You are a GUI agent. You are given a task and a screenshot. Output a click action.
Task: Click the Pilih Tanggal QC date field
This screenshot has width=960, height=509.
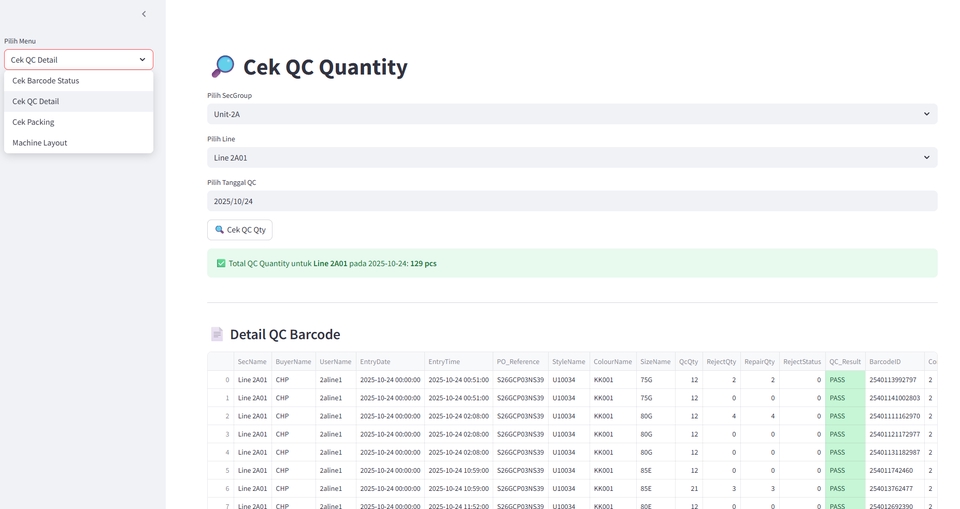click(572, 201)
